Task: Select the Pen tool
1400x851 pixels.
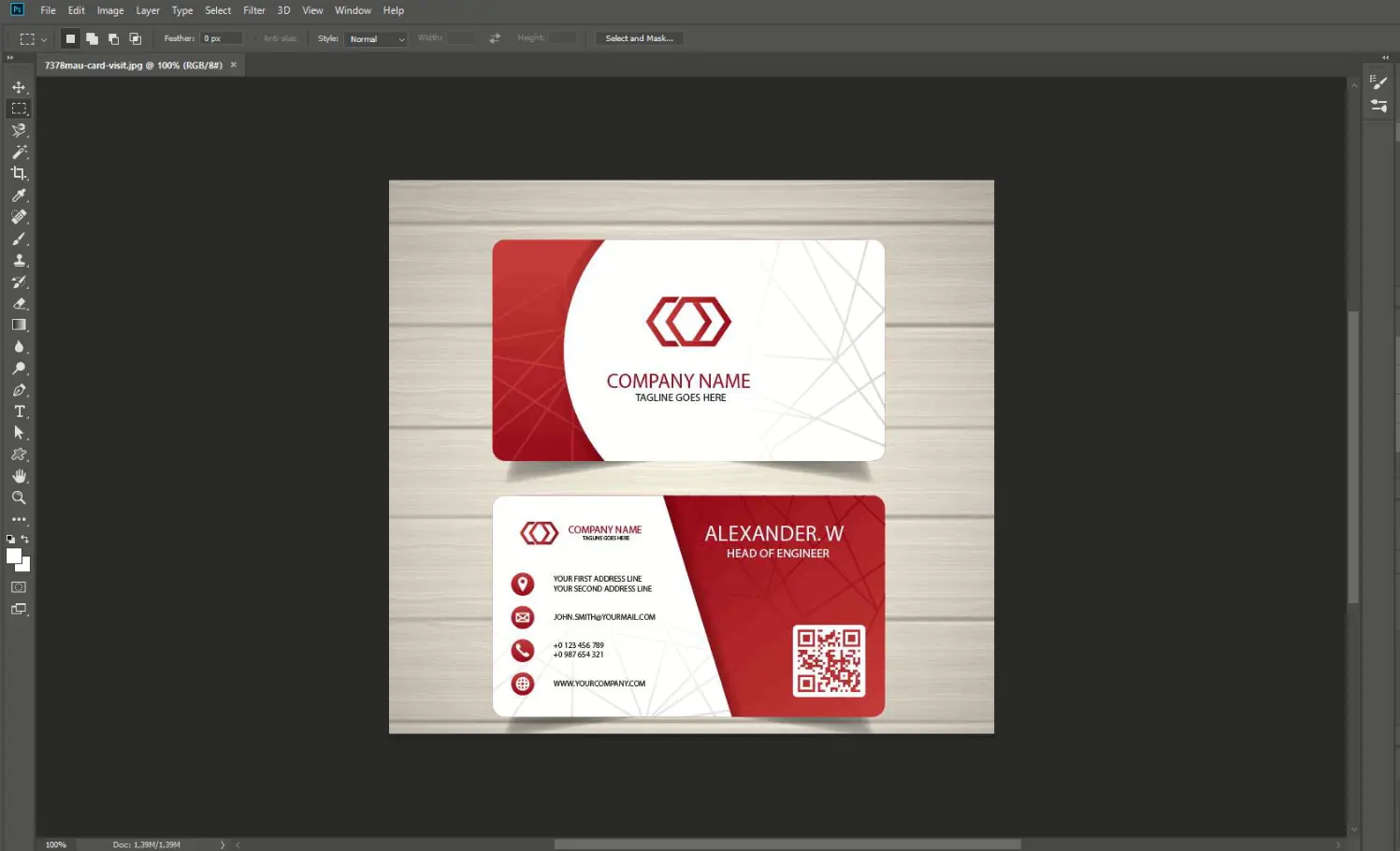Action: 19,390
